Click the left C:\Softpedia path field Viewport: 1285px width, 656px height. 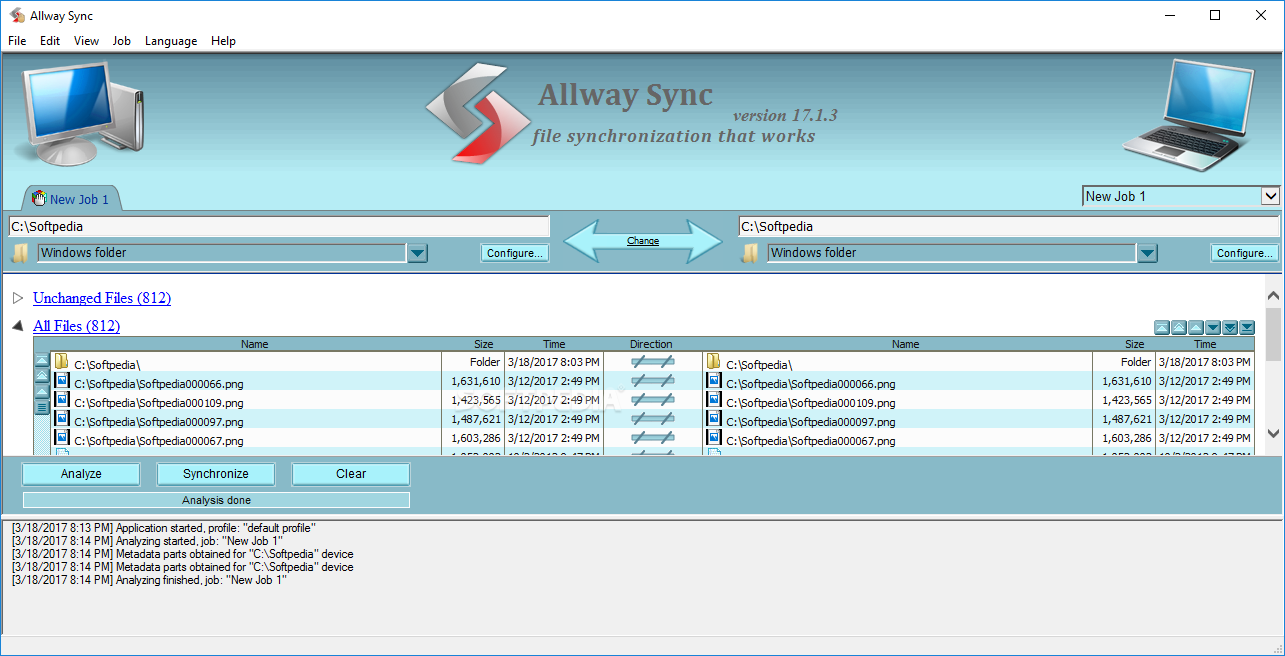279,227
